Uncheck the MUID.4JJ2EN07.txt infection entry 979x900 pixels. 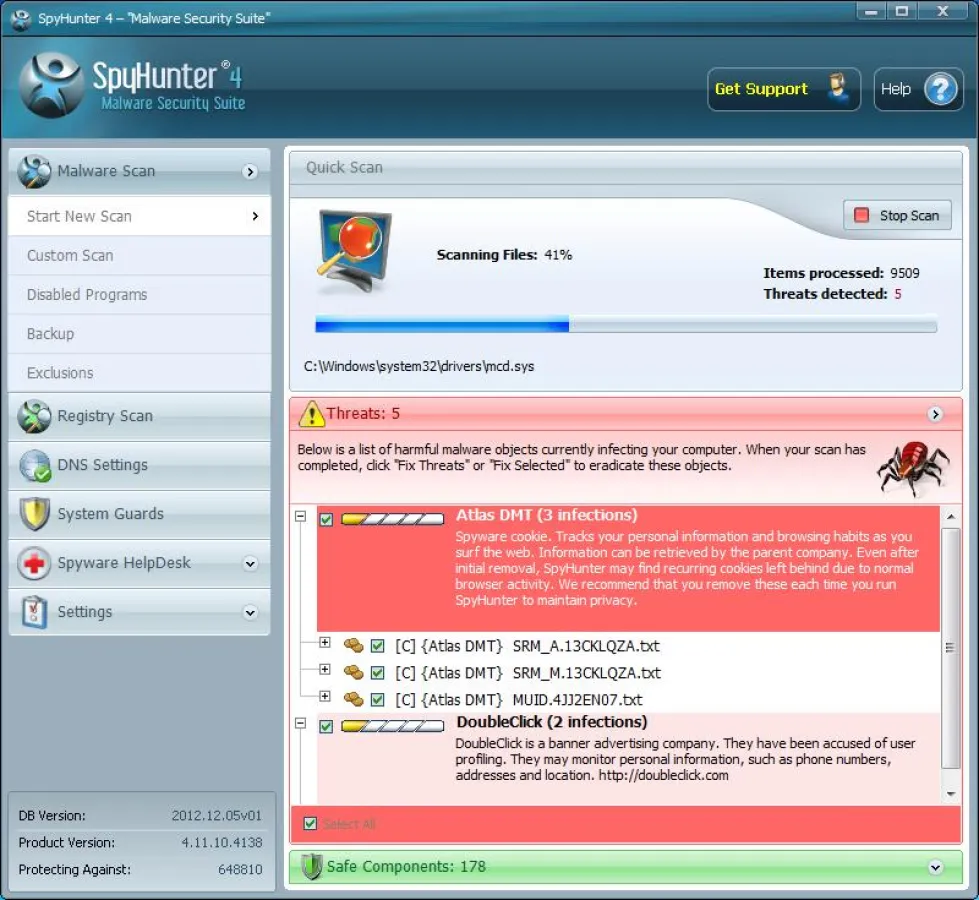point(377,699)
